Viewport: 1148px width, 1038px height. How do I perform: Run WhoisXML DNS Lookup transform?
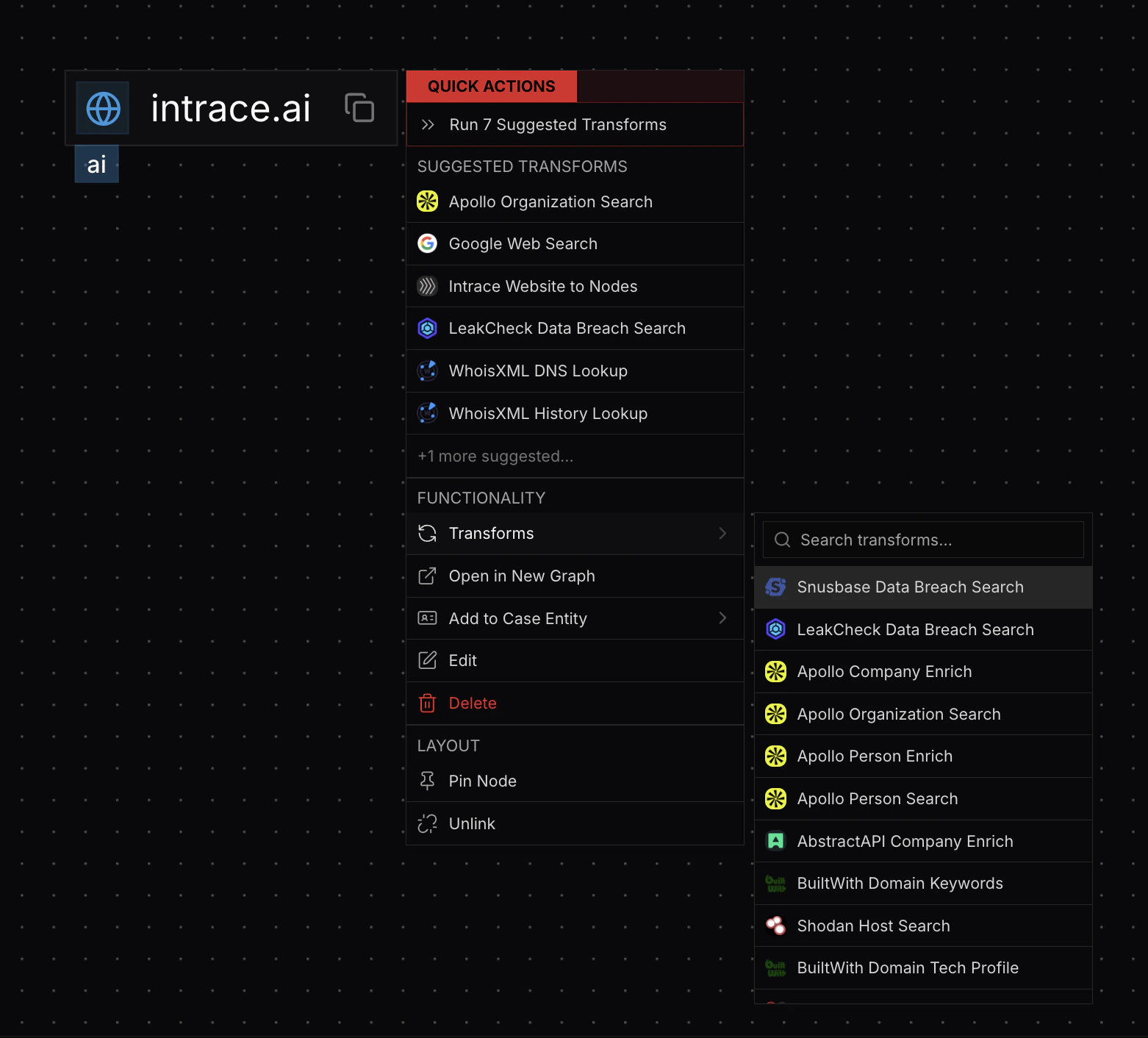tap(575, 371)
